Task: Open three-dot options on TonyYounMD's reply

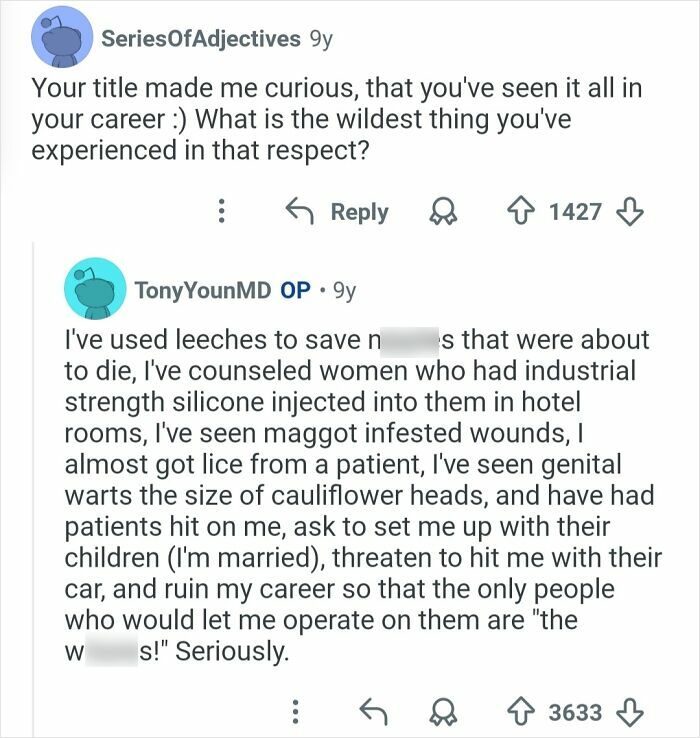Action: point(295,711)
